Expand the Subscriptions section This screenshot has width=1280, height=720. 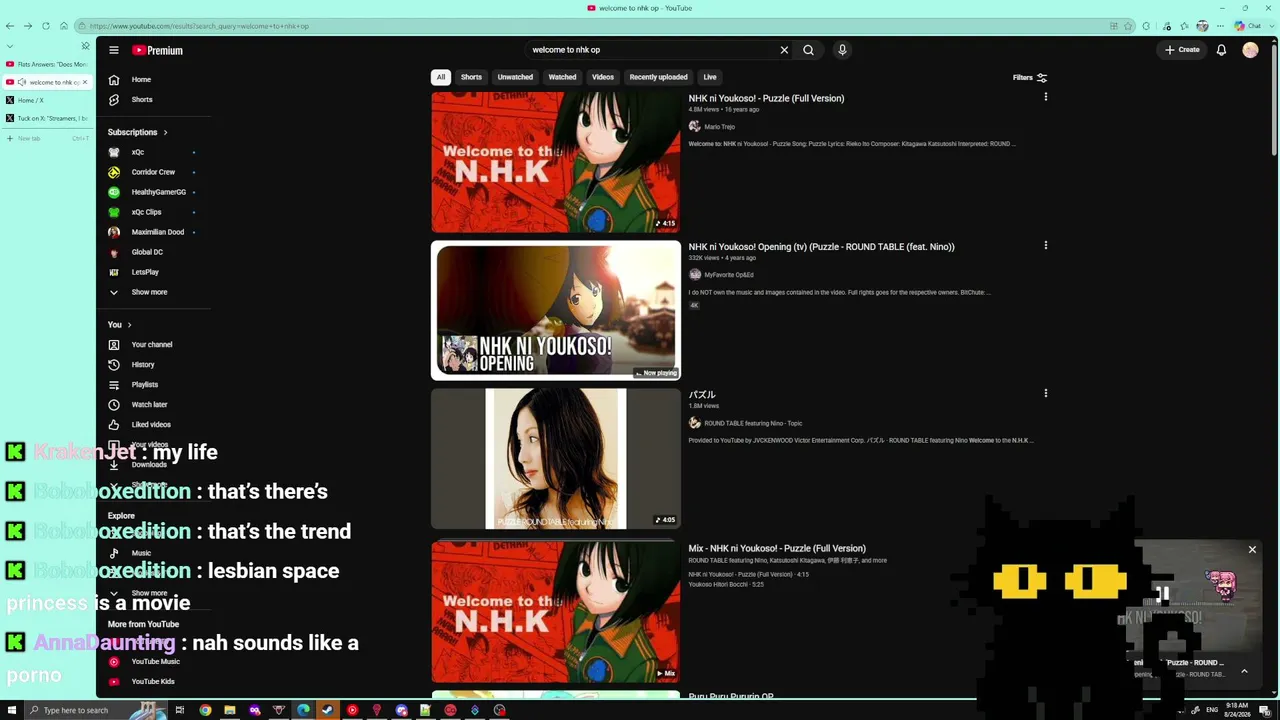point(138,132)
